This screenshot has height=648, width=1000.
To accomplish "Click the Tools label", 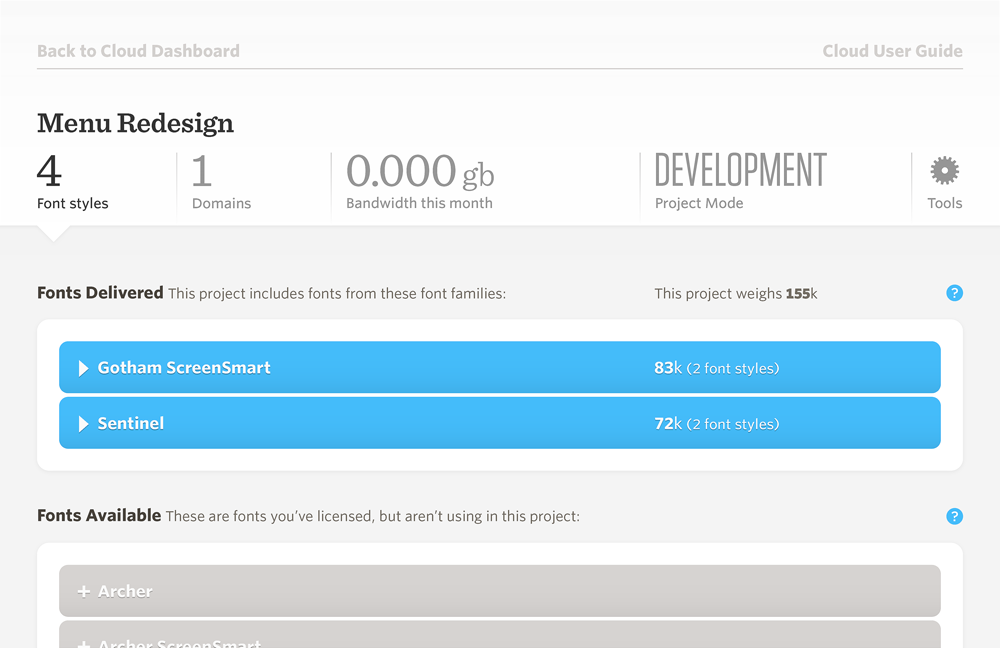I will click(x=945, y=203).
